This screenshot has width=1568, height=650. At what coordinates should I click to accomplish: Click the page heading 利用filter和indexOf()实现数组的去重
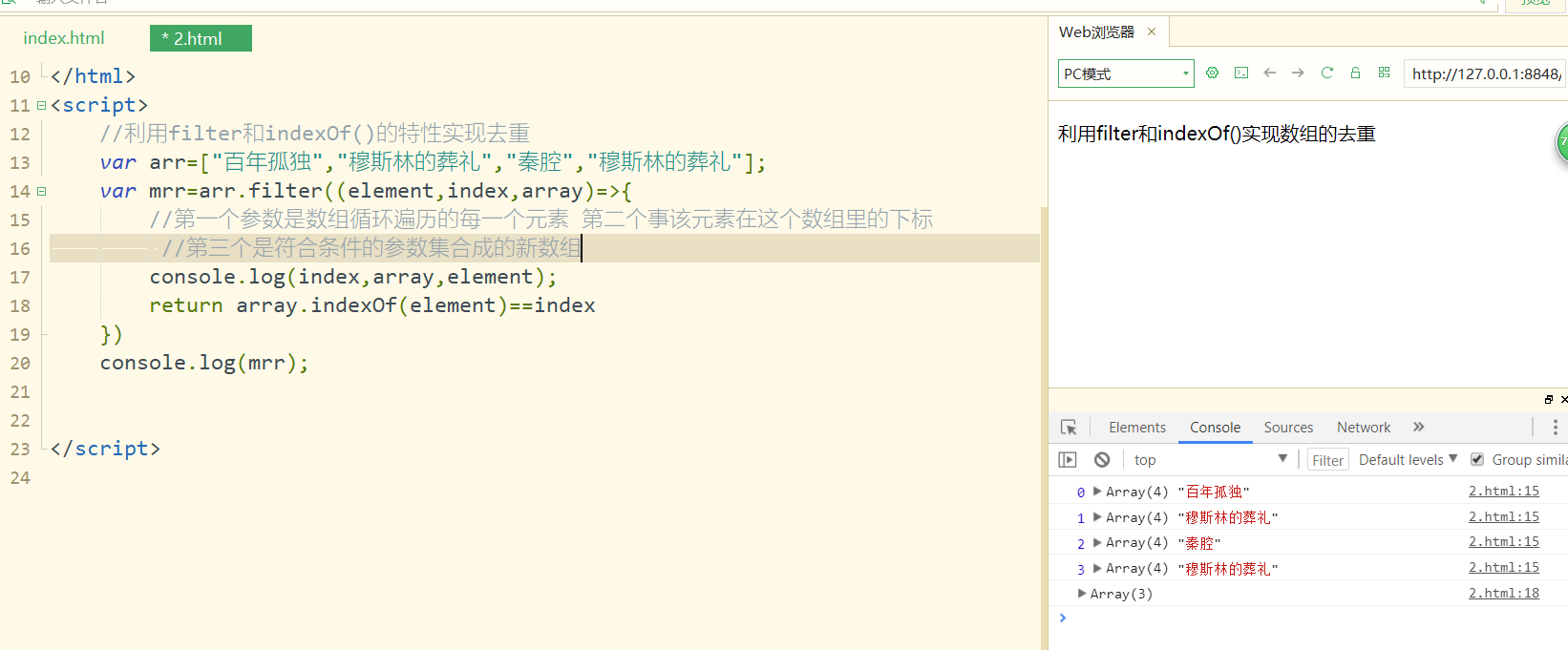[x=1217, y=134]
